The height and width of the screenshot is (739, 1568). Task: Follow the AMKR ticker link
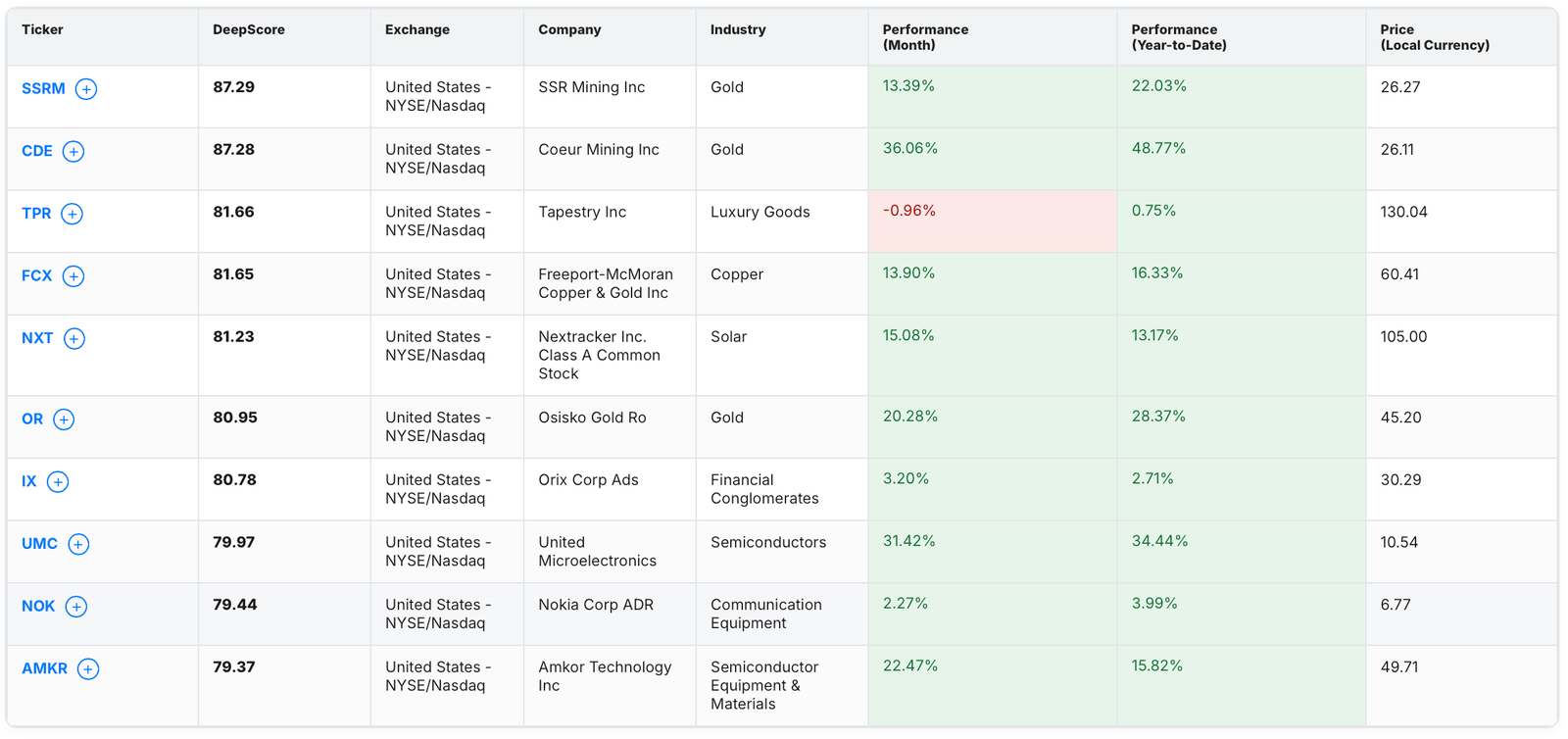[45, 669]
